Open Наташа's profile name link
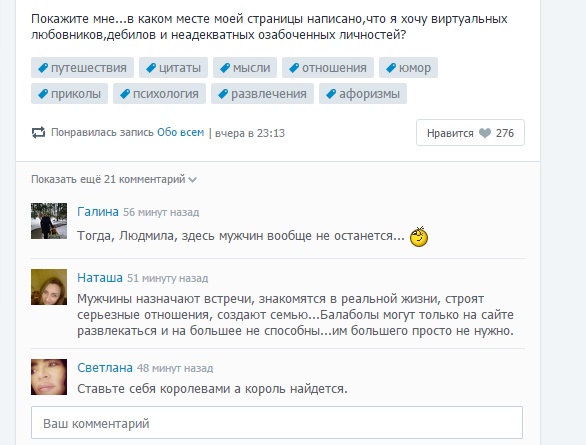This screenshot has width=586, height=445. tap(100, 278)
